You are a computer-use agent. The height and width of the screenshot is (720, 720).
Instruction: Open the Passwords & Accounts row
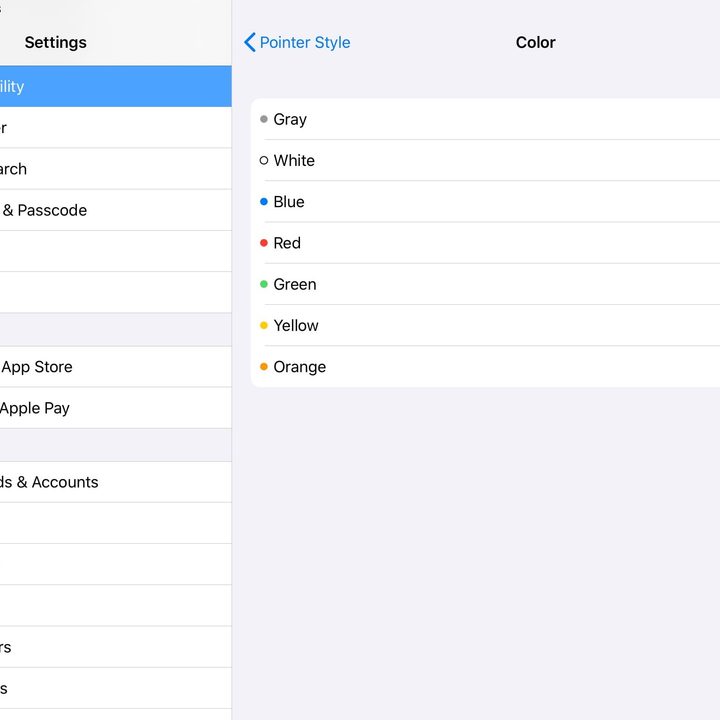click(x=116, y=482)
